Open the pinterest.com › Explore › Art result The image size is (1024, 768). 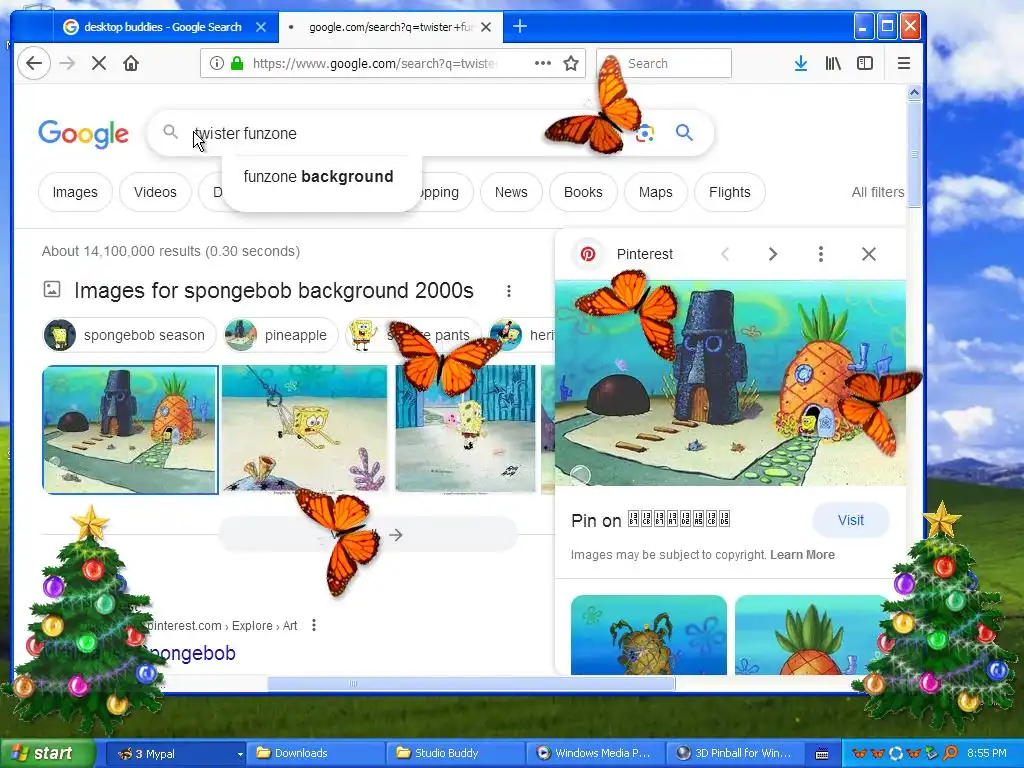coord(222,626)
